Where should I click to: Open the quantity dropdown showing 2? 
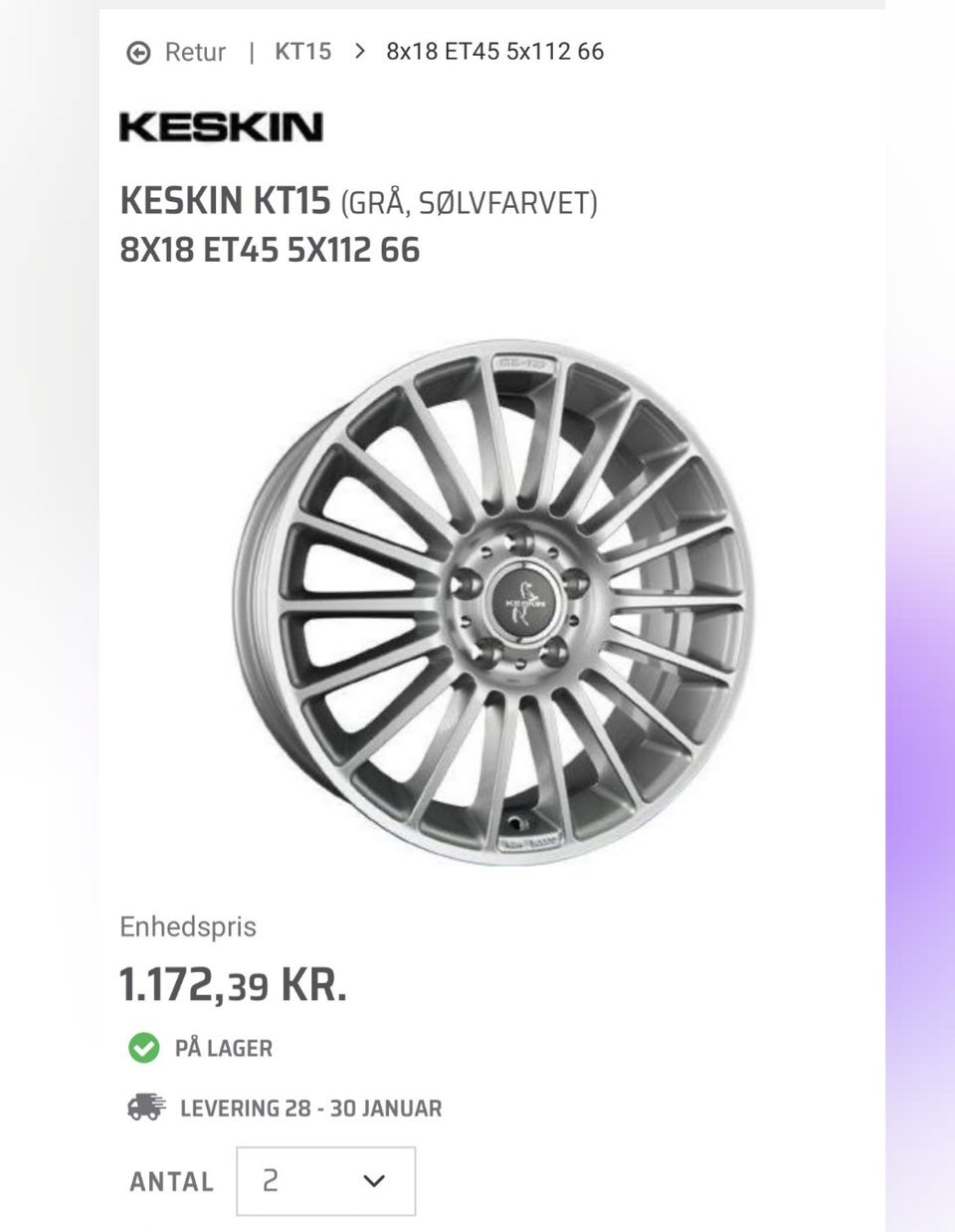coord(325,1181)
